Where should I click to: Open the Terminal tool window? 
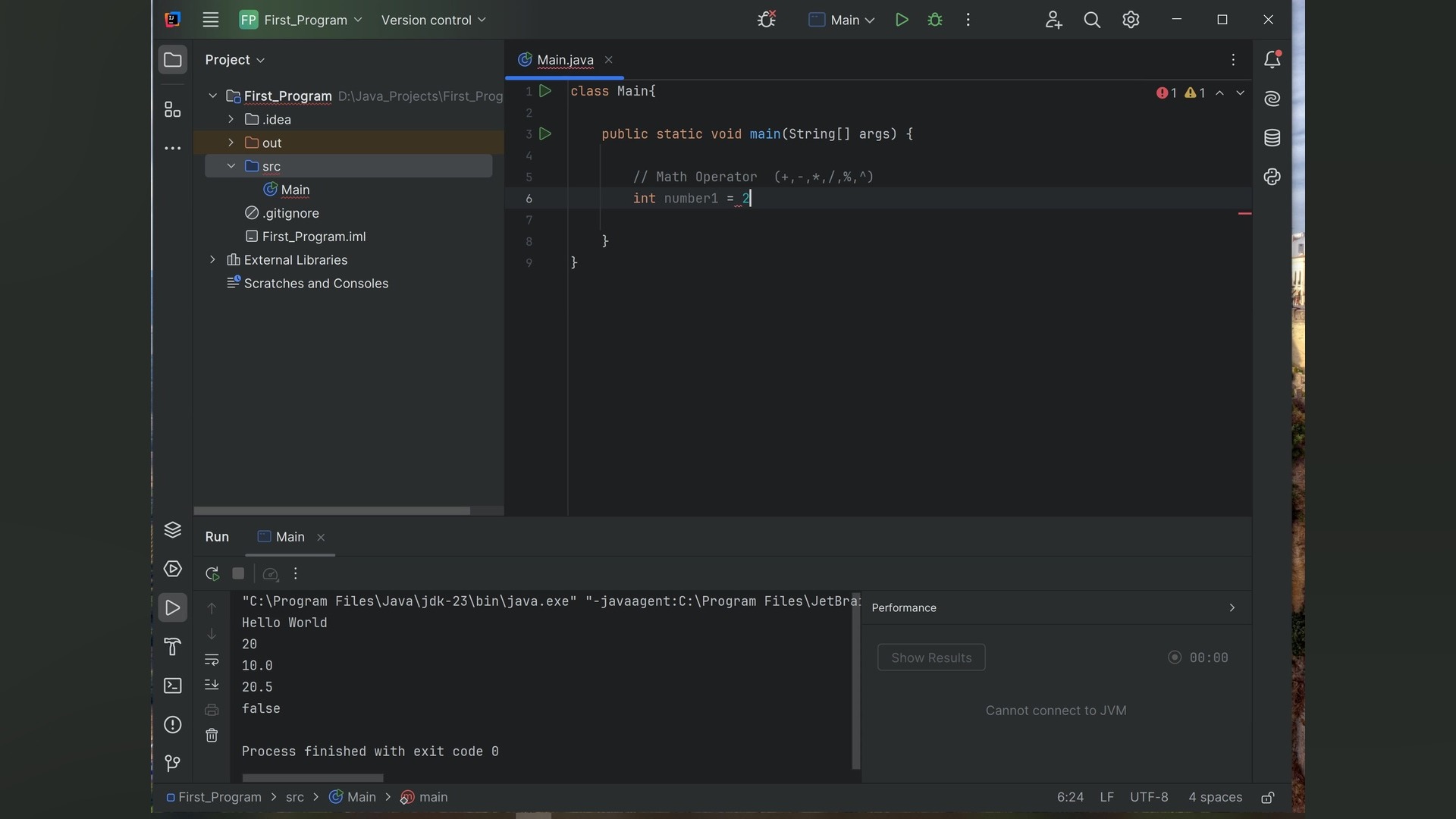173,686
